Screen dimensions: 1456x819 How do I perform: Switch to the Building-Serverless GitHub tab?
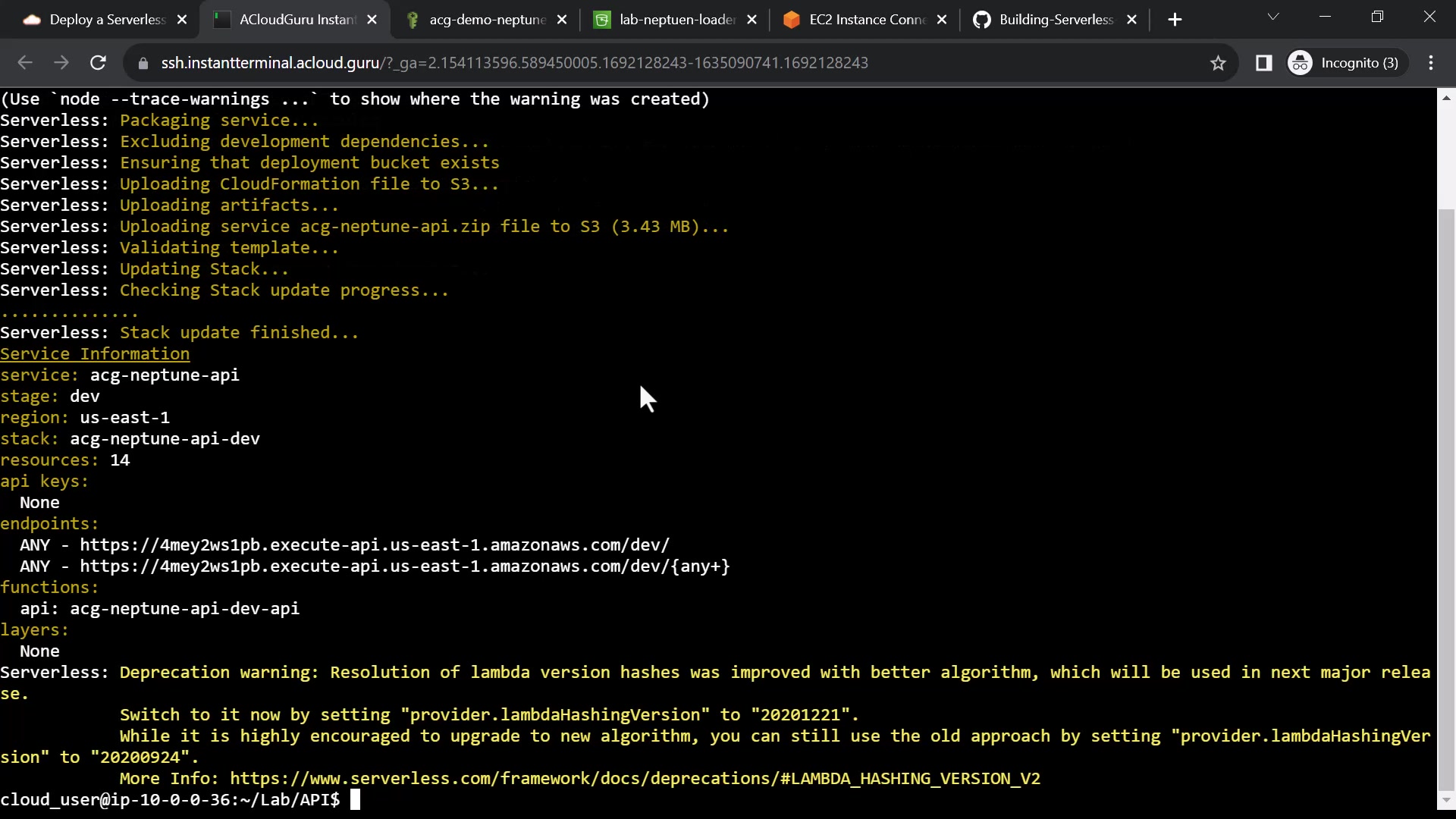[1056, 20]
